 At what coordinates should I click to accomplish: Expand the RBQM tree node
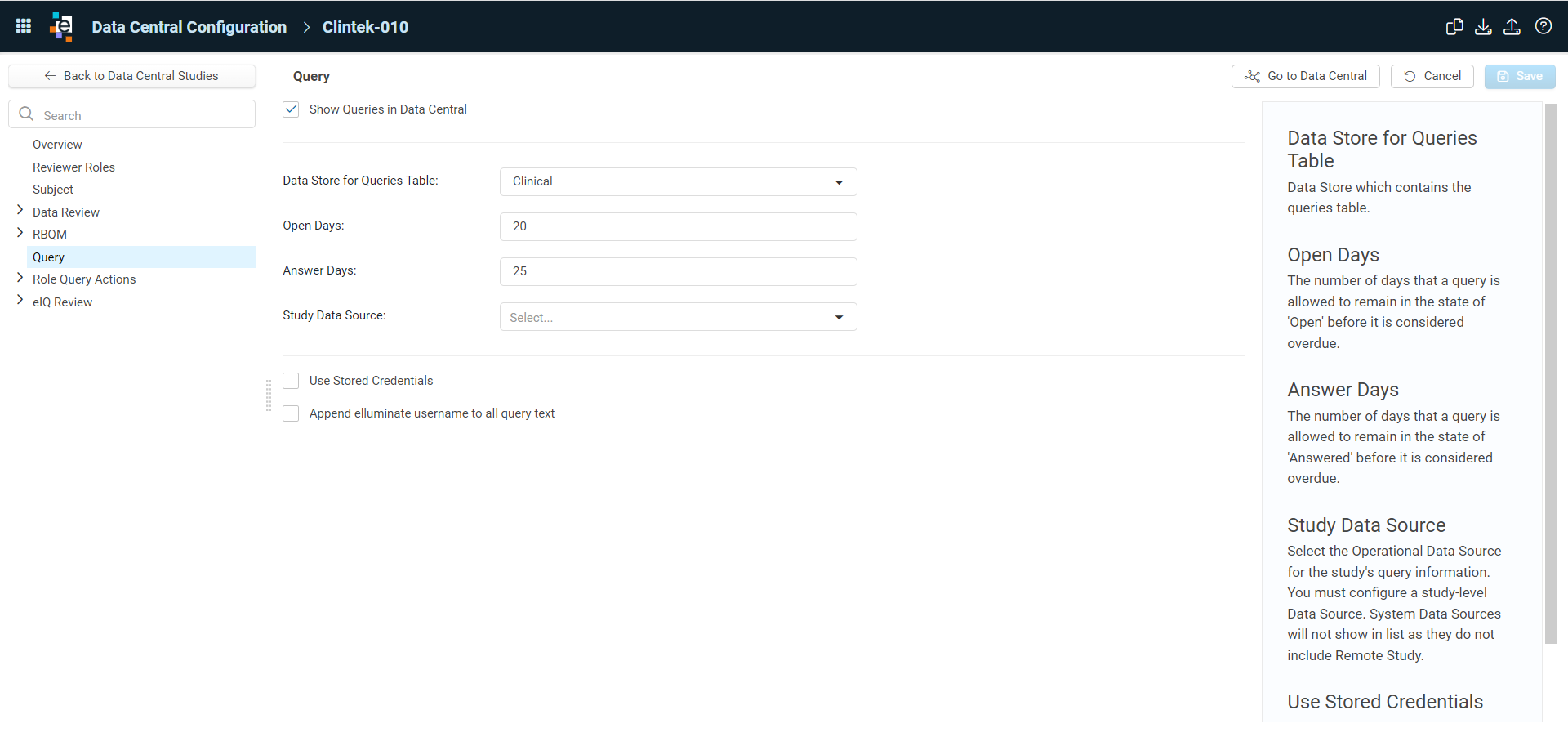pyautogui.click(x=20, y=233)
